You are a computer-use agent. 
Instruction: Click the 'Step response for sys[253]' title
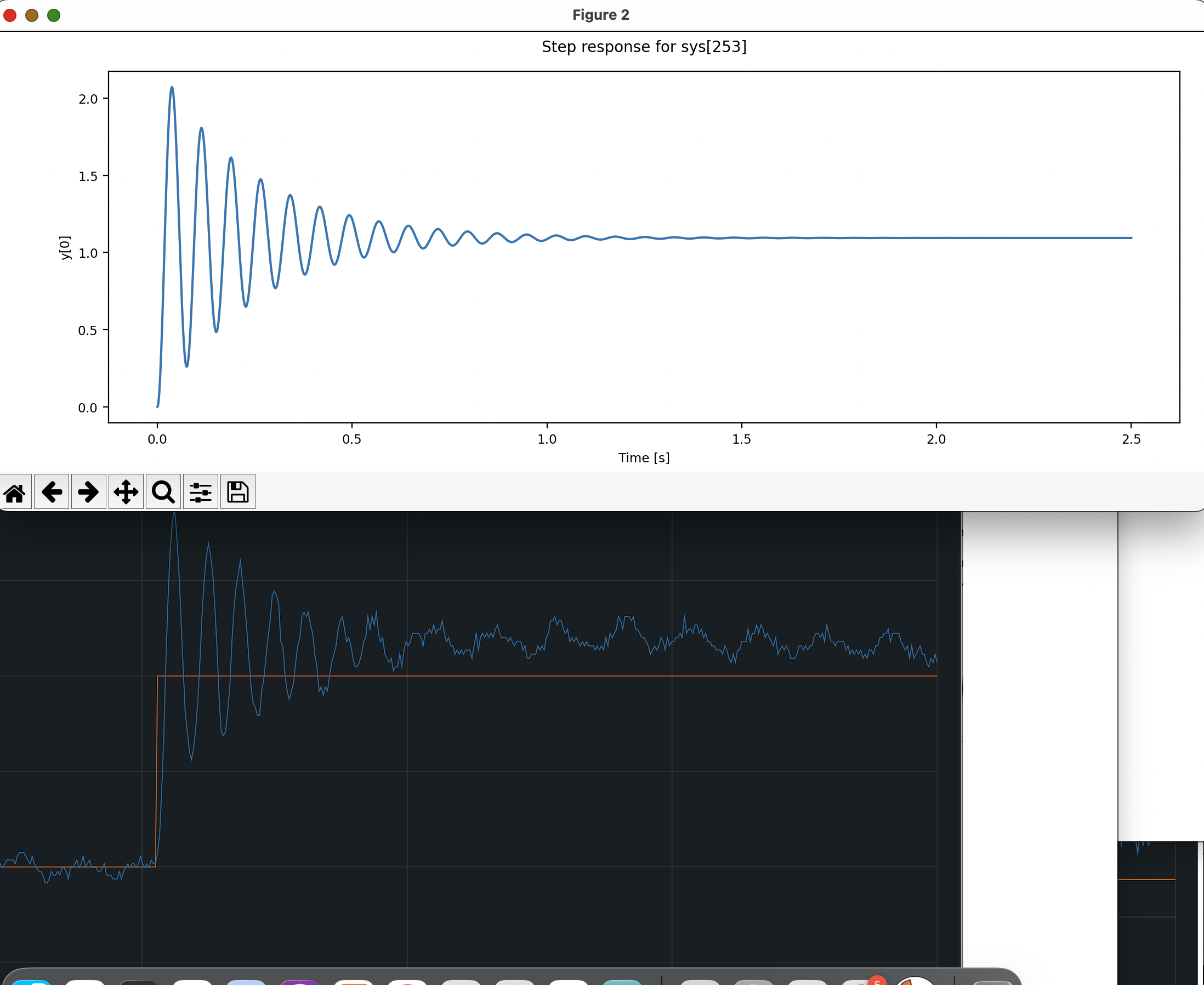644,47
